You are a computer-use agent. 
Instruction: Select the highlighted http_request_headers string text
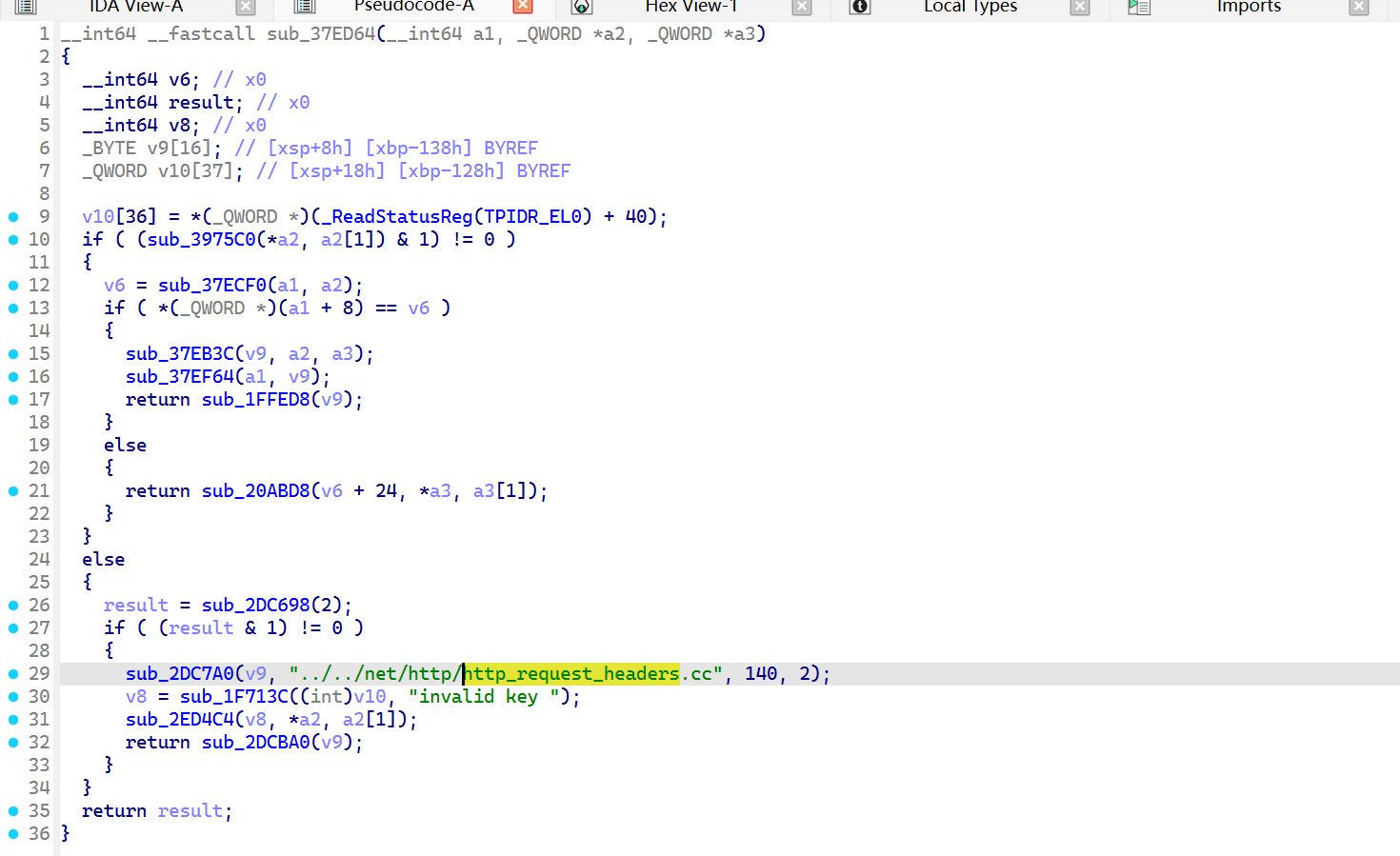(x=571, y=674)
